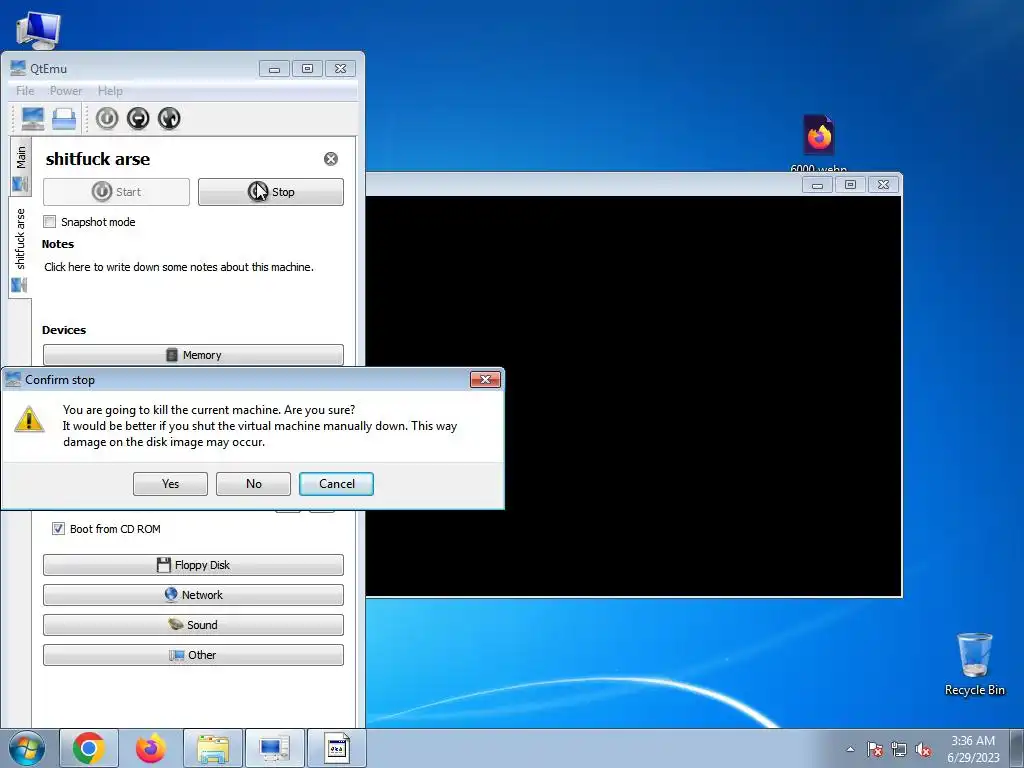Click the network tray icon

[x=899, y=749]
